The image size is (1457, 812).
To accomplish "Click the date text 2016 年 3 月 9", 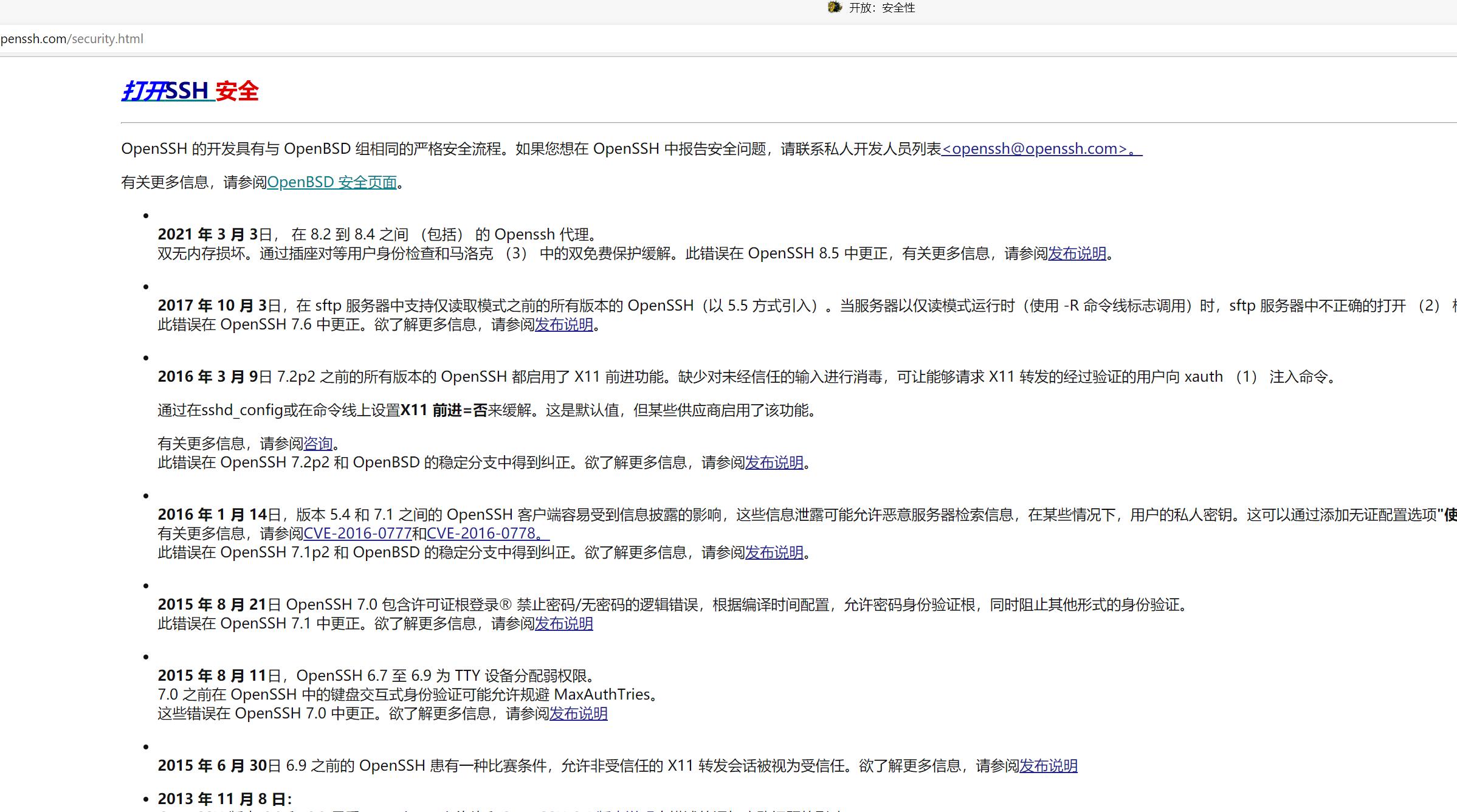I will point(208,377).
